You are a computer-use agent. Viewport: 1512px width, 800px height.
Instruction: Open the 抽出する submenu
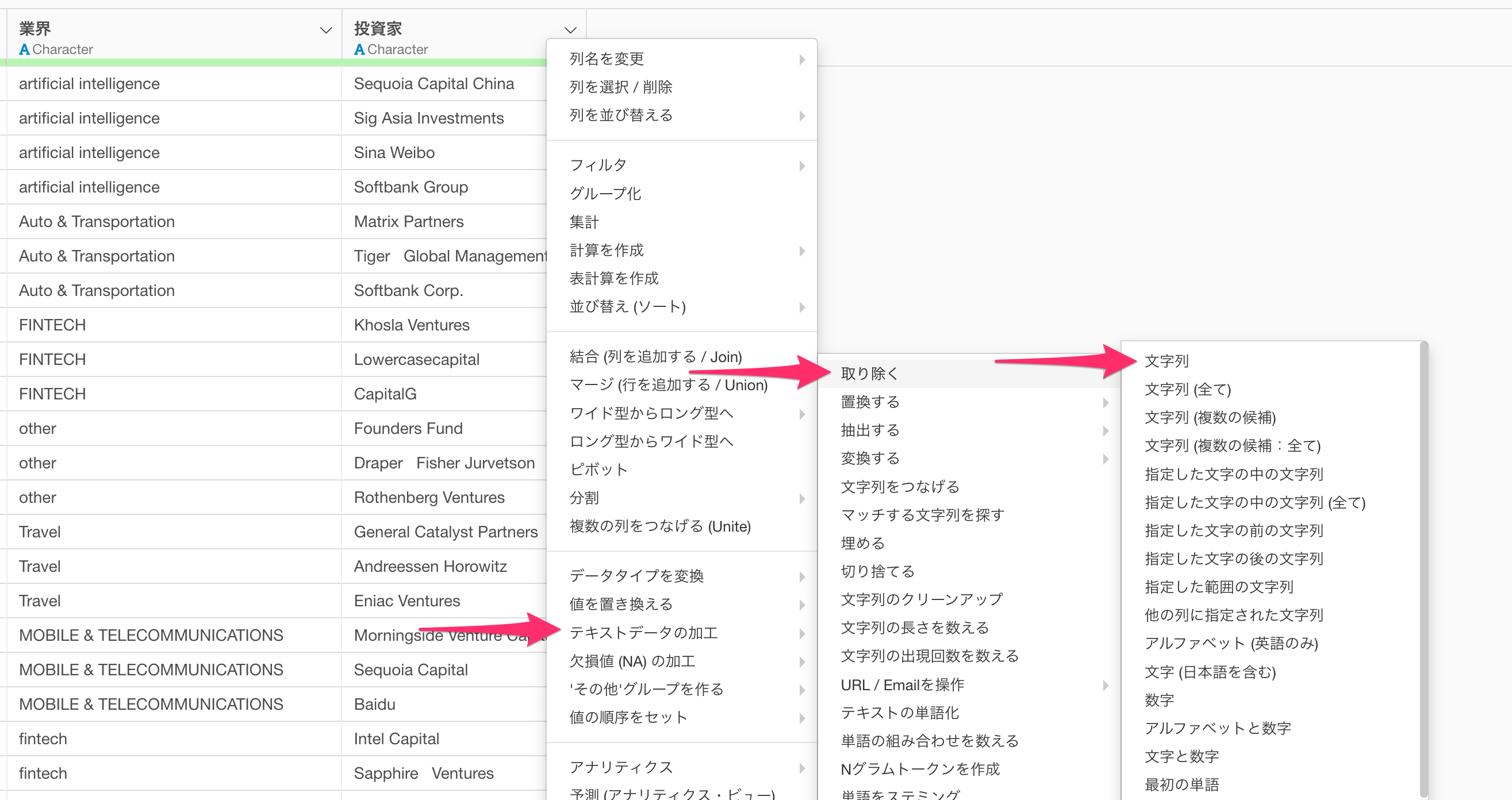(x=969, y=430)
